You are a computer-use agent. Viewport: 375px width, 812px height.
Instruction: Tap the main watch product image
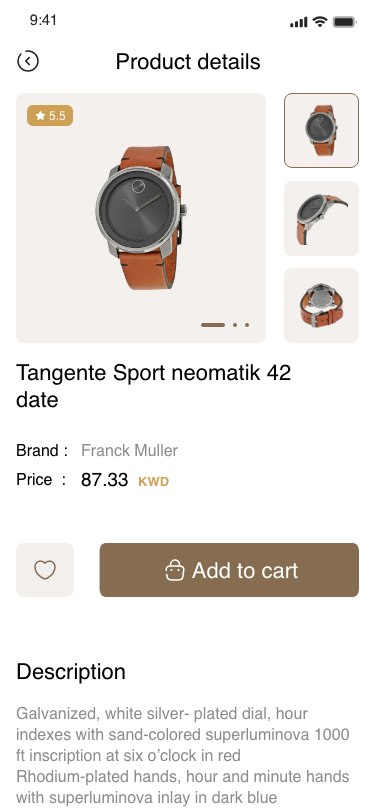(141, 218)
